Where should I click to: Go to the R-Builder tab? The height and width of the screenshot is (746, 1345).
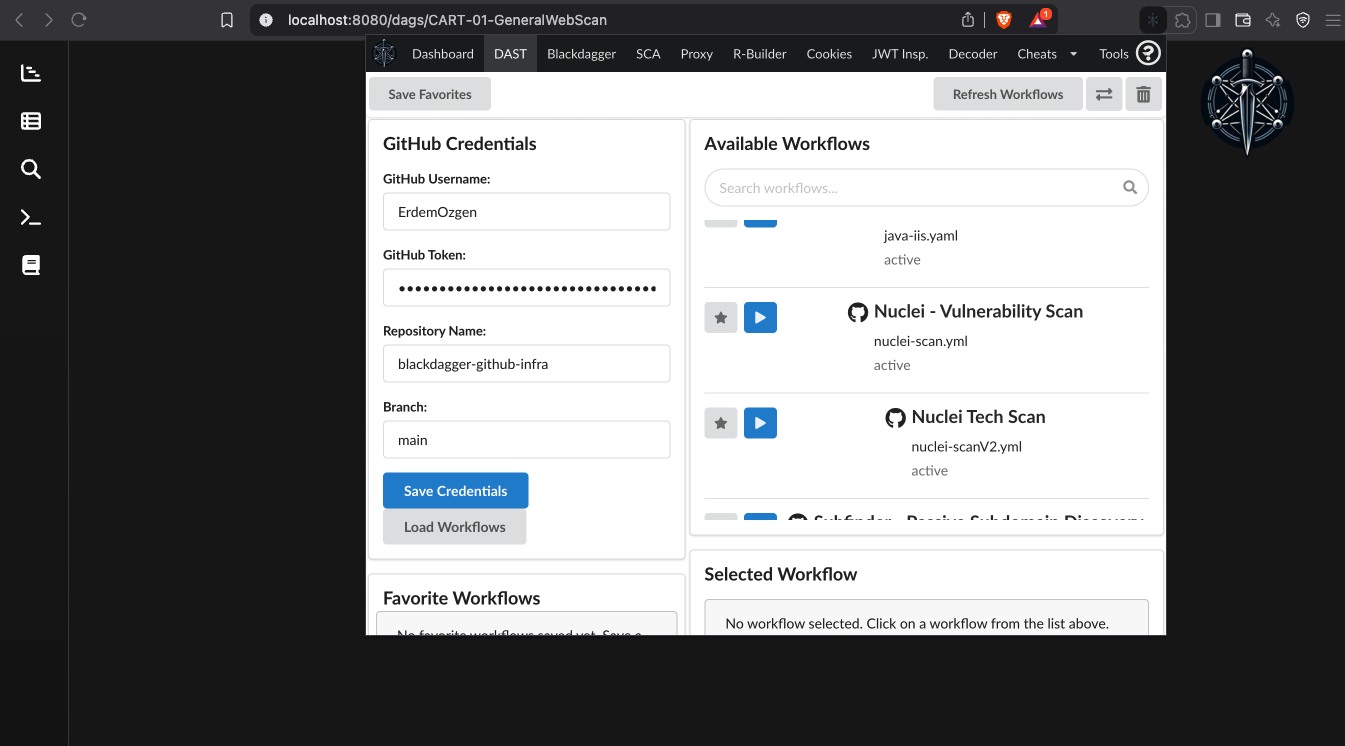pyautogui.click(x=760, y=54)
